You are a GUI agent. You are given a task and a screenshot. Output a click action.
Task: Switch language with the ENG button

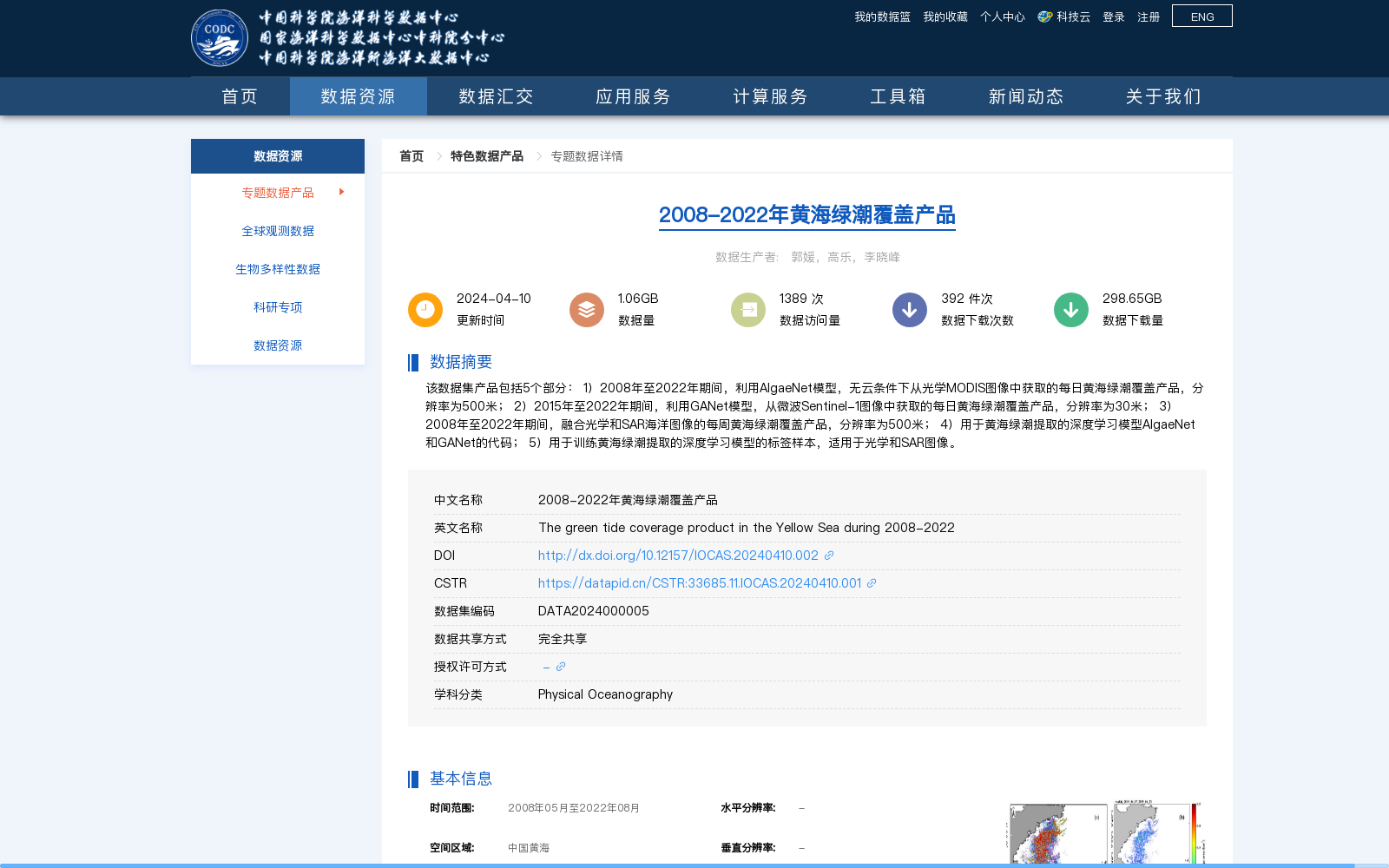pos(1201,16)
